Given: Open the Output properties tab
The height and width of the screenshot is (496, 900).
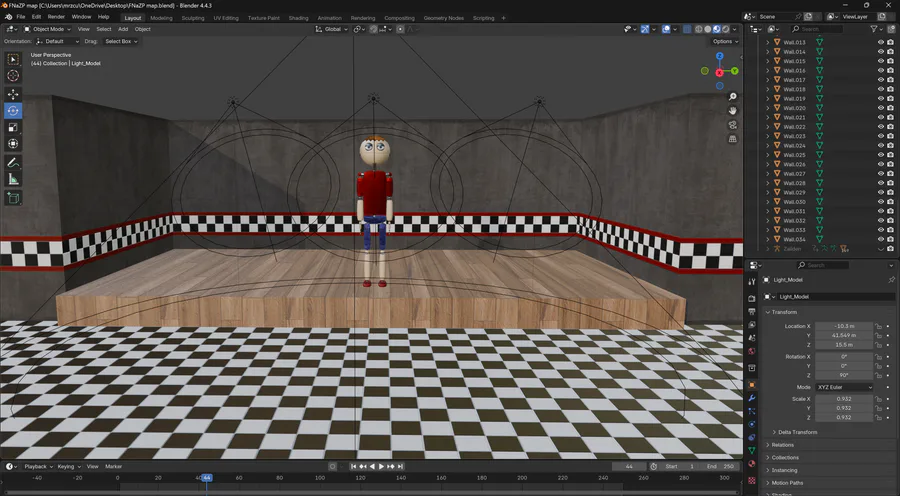Looking at the screenshot, I should 752,312.
